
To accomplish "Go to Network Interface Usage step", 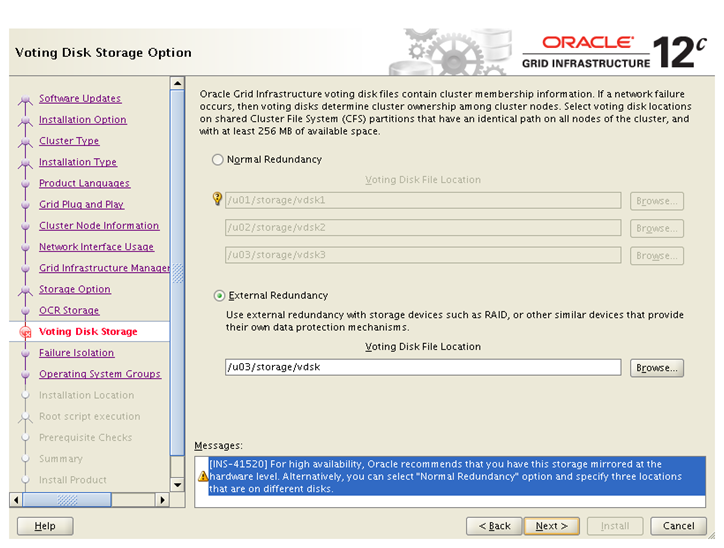I will [96, 247].
